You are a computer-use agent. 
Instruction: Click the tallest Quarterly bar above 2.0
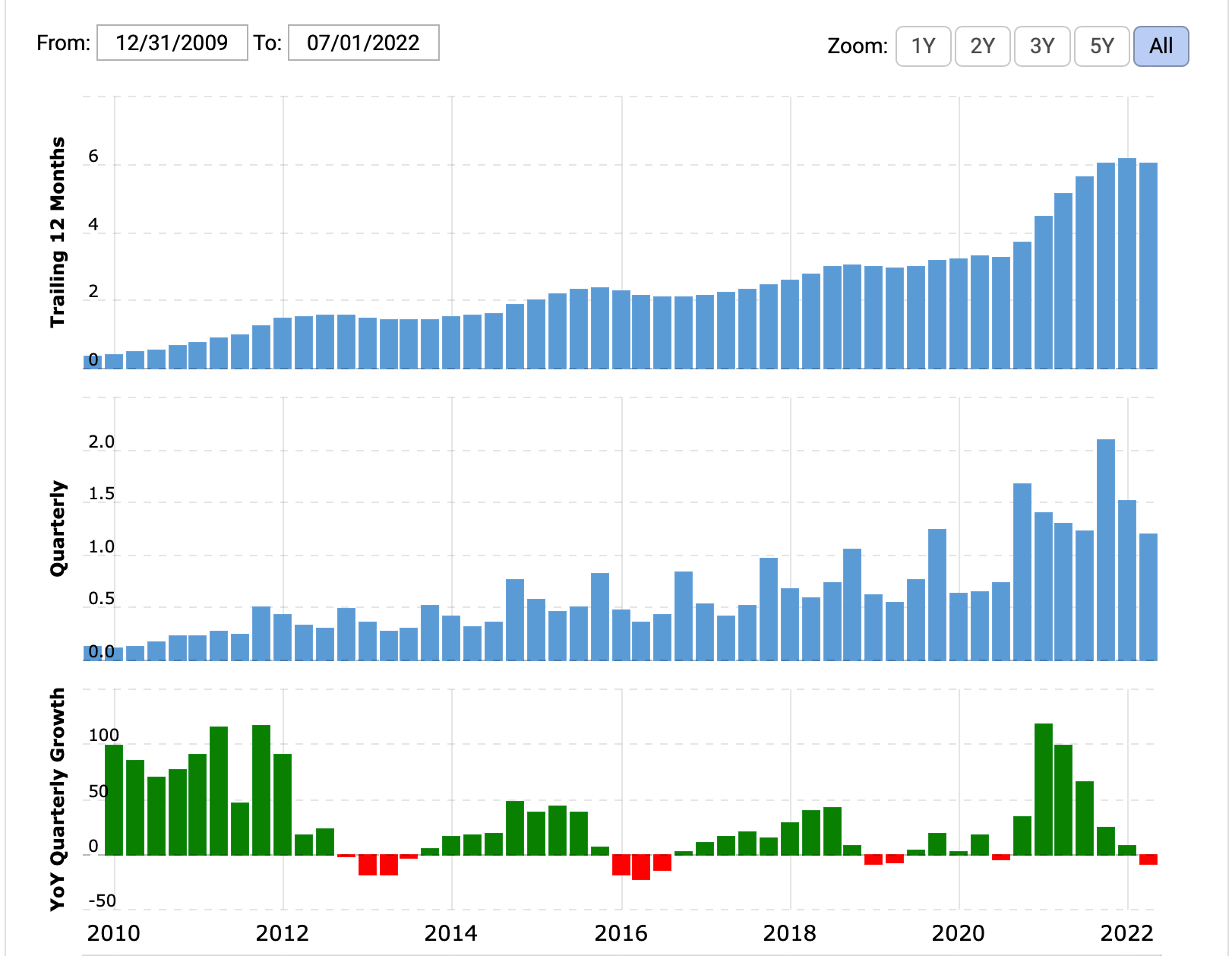coord(1106,549)
